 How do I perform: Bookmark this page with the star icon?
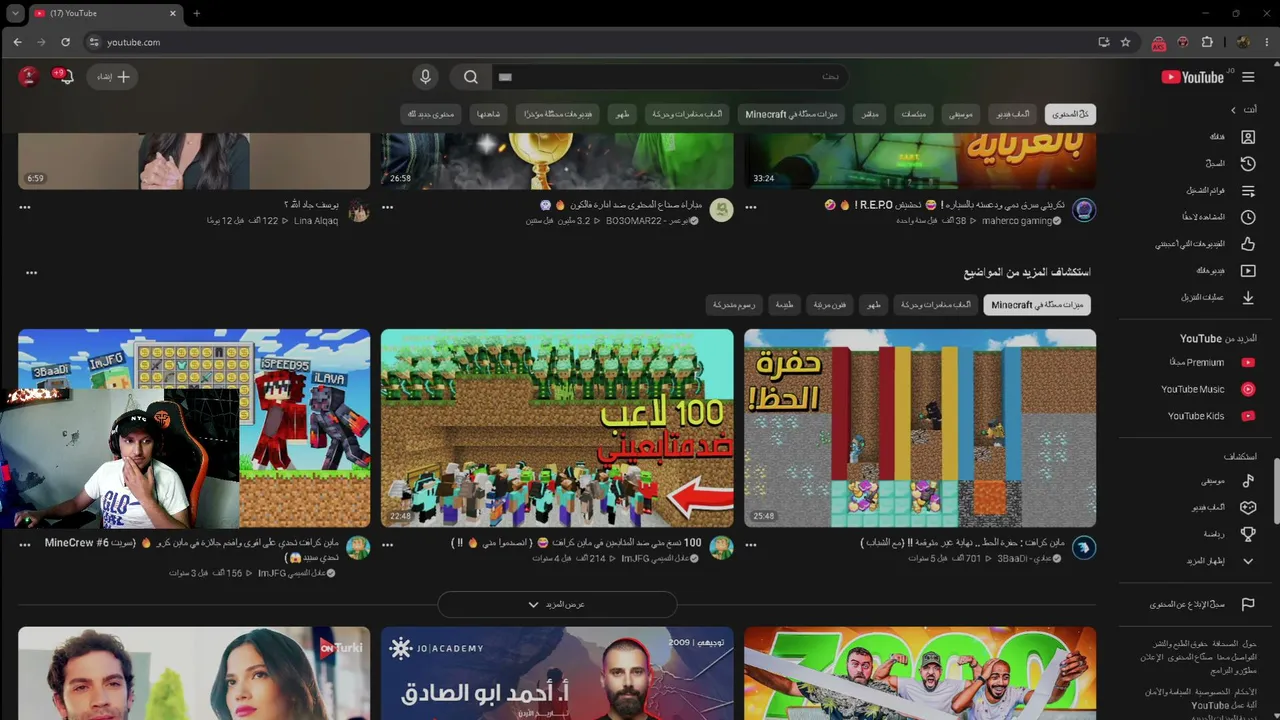pos(1126,42)
